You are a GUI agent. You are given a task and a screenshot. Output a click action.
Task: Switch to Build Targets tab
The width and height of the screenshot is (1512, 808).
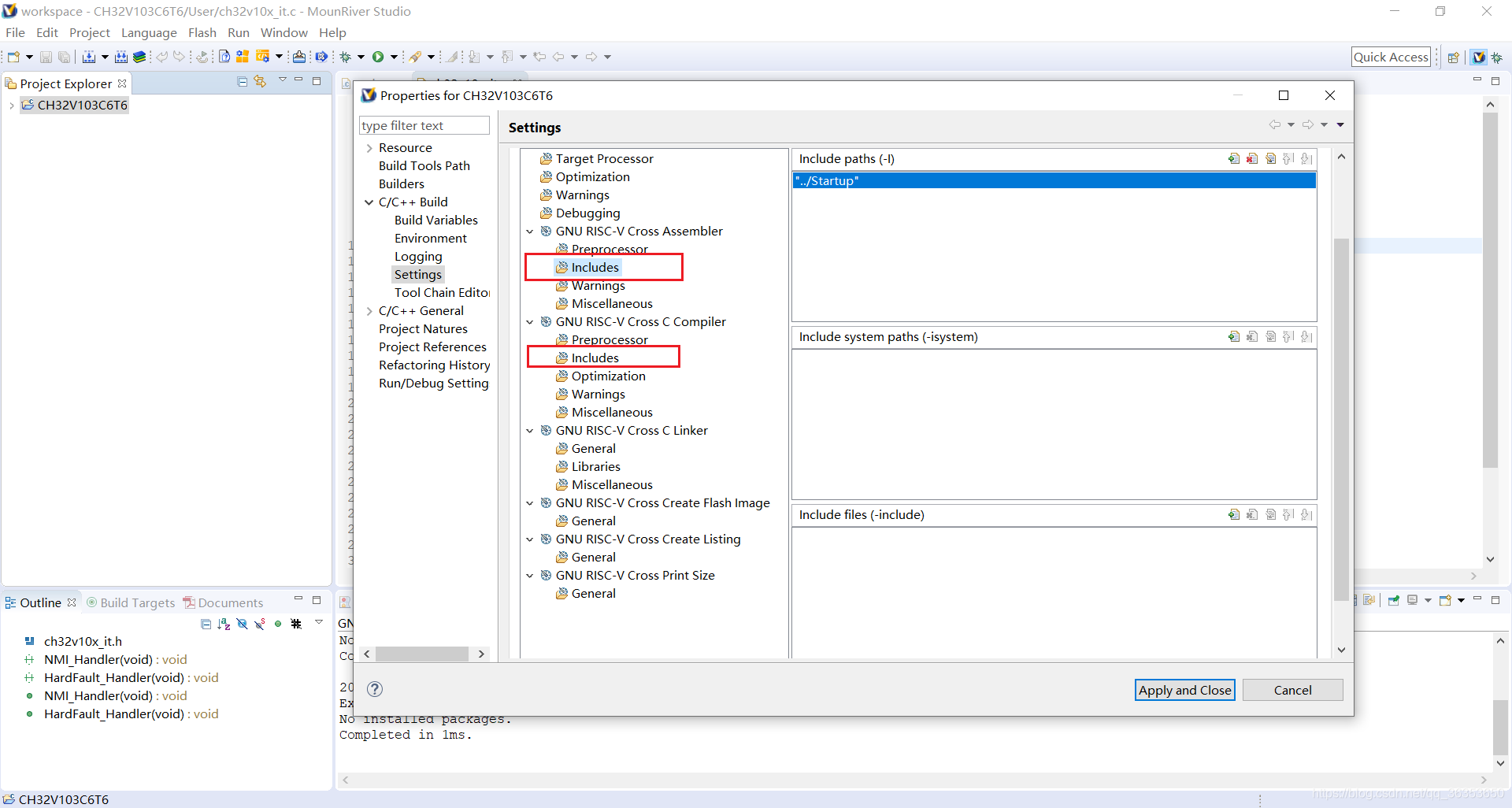pos(131,602)
